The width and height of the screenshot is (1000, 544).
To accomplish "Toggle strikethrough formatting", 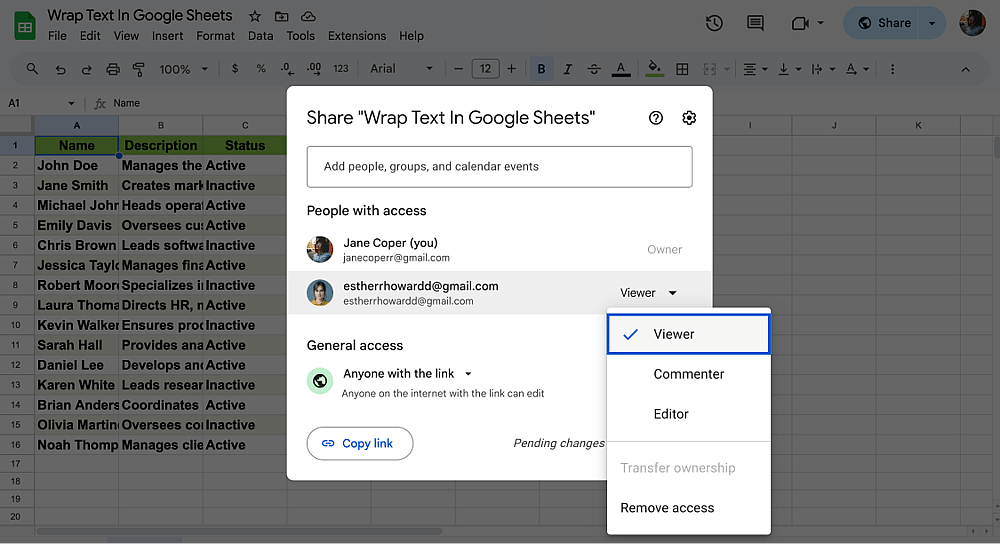I will (594, 69).
